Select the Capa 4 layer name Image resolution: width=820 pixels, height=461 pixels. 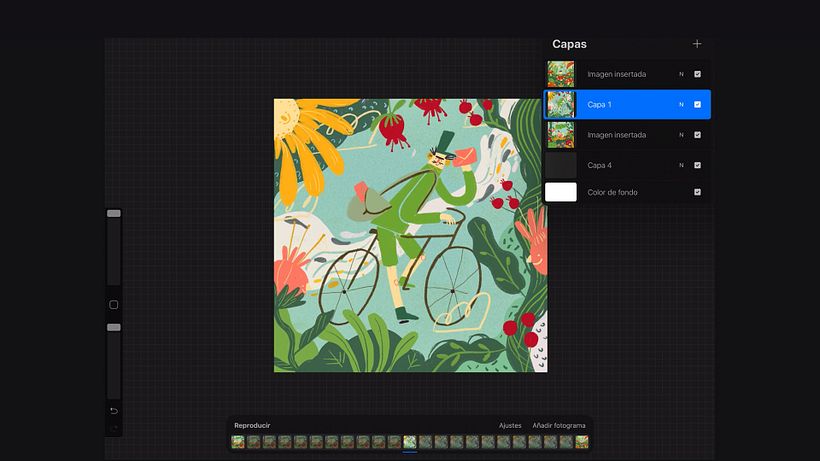pos(599,165)
